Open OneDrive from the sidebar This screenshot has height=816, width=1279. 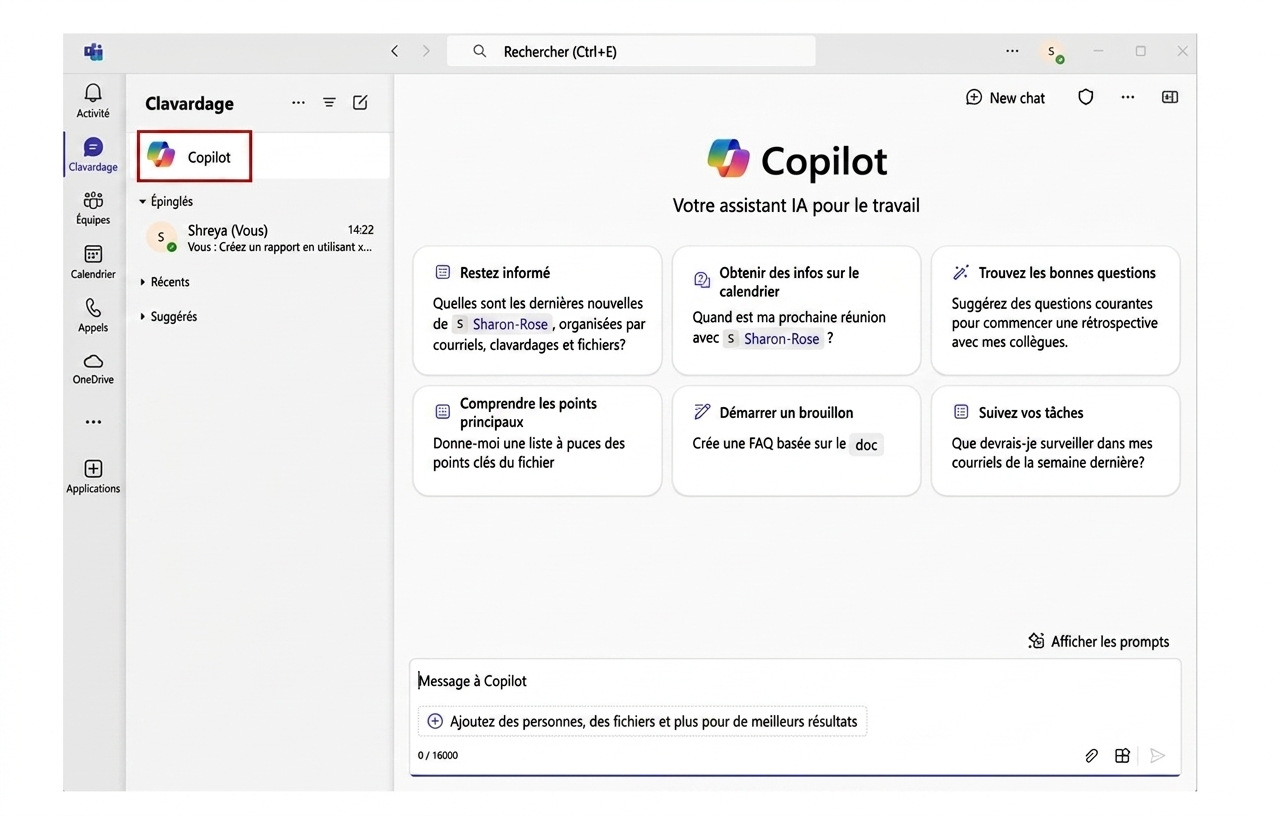(93, 368)
